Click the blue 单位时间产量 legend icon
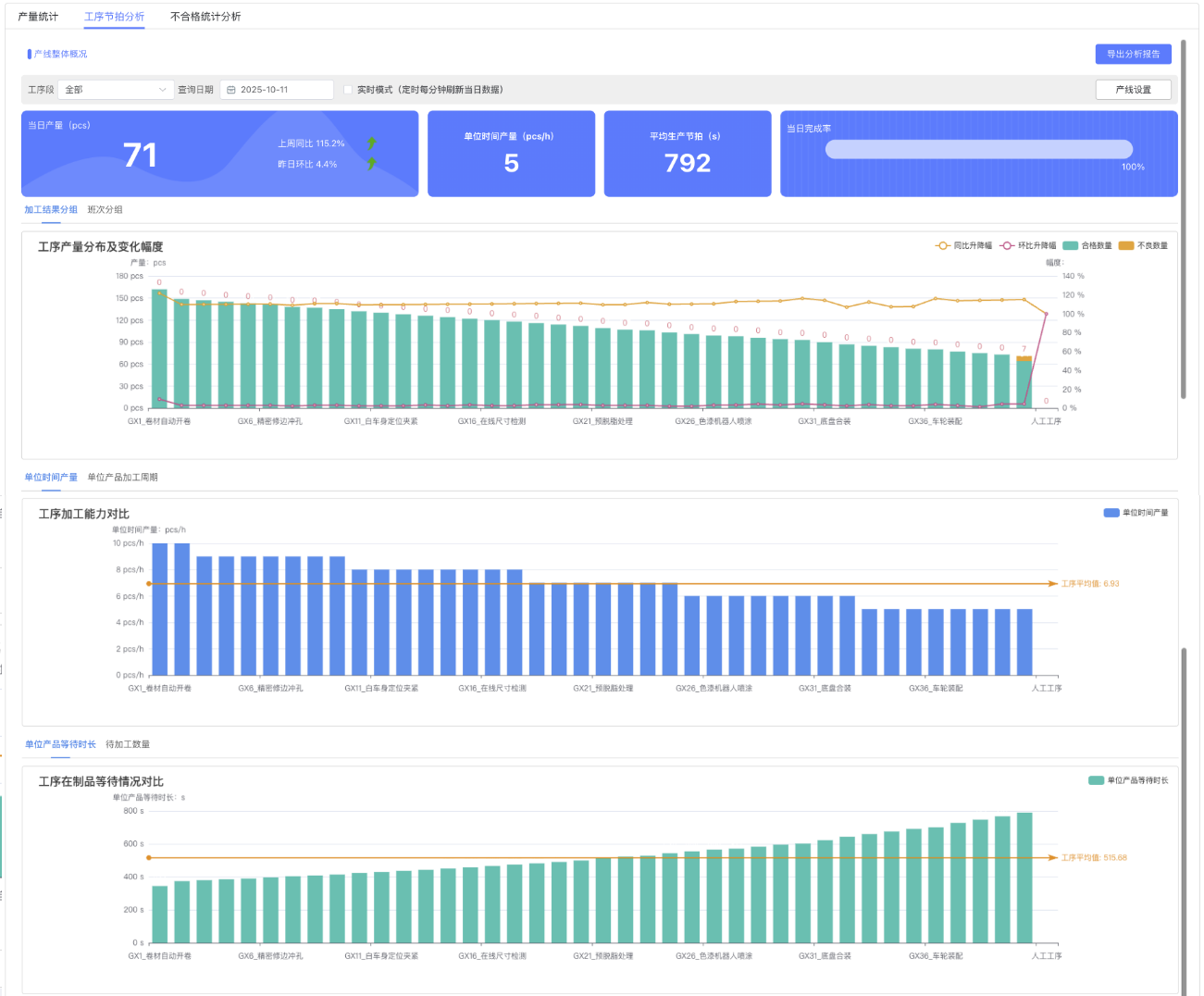1204x996 pixels. [x=1111, y=513]
